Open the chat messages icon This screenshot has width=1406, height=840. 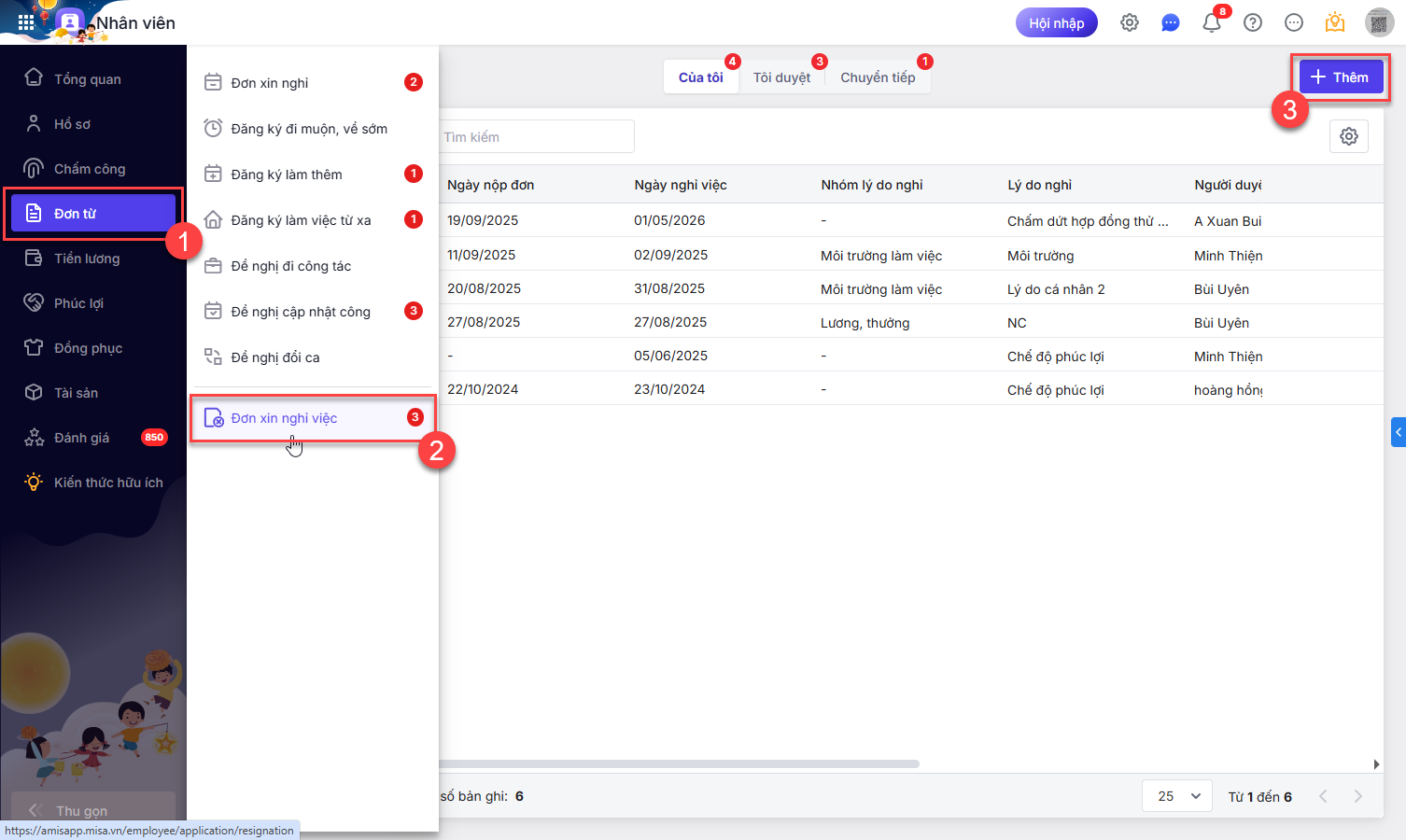pos(1171,23)
